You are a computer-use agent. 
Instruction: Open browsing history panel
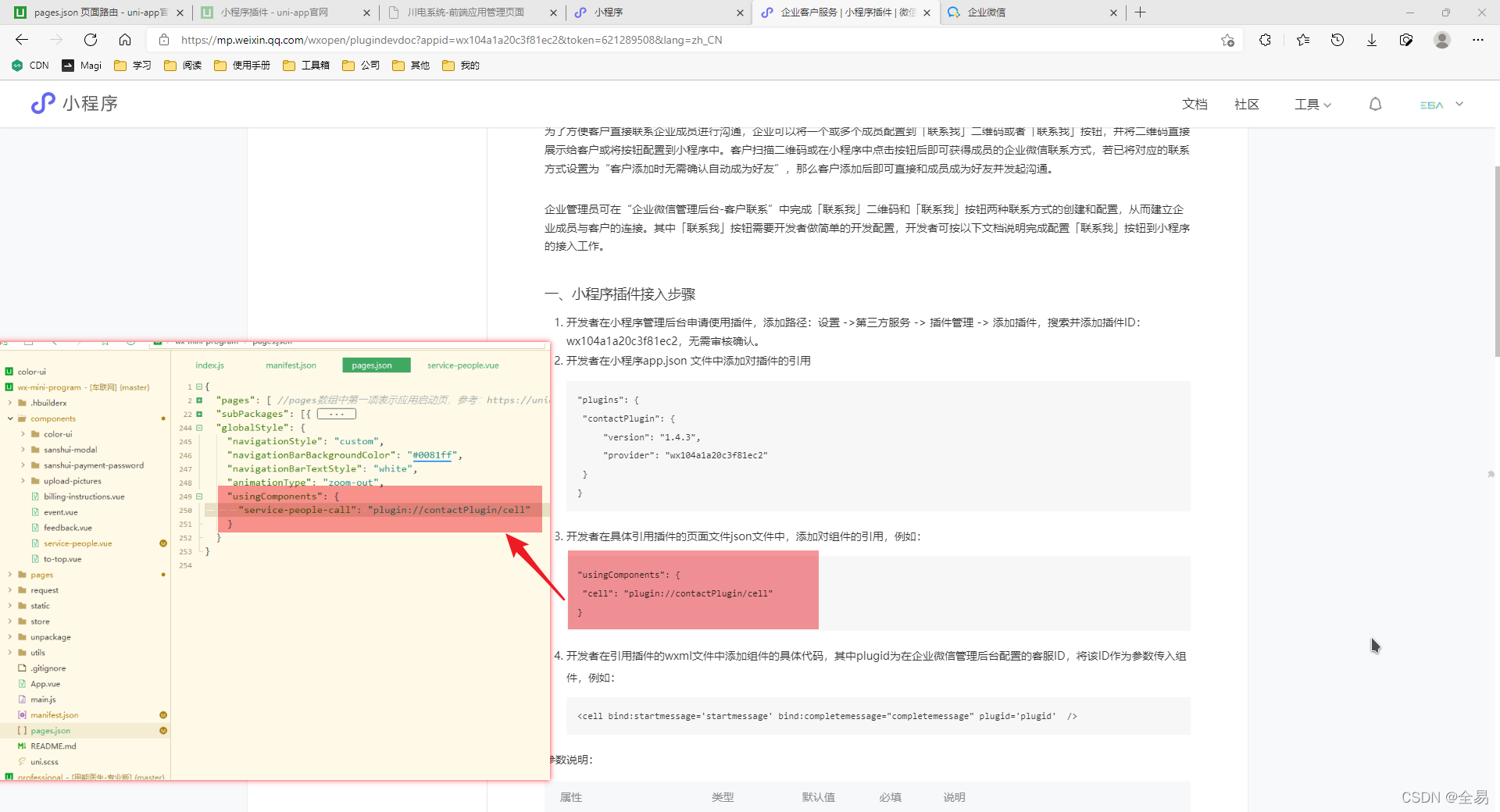1337,40
